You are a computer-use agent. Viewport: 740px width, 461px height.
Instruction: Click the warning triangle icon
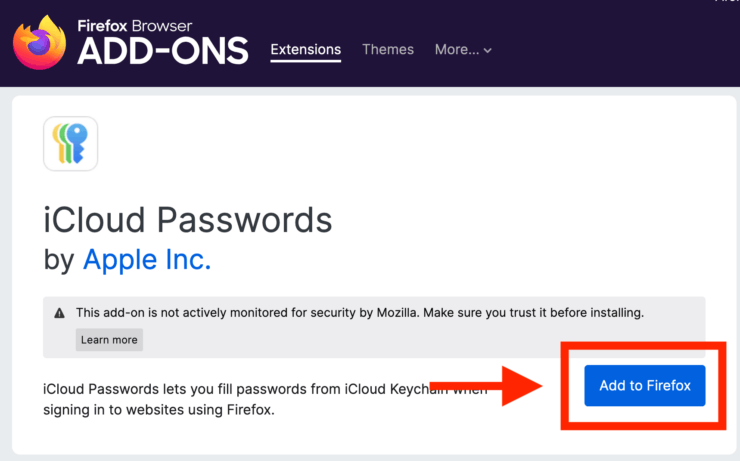pyautogui.click(x=61, y=313)
